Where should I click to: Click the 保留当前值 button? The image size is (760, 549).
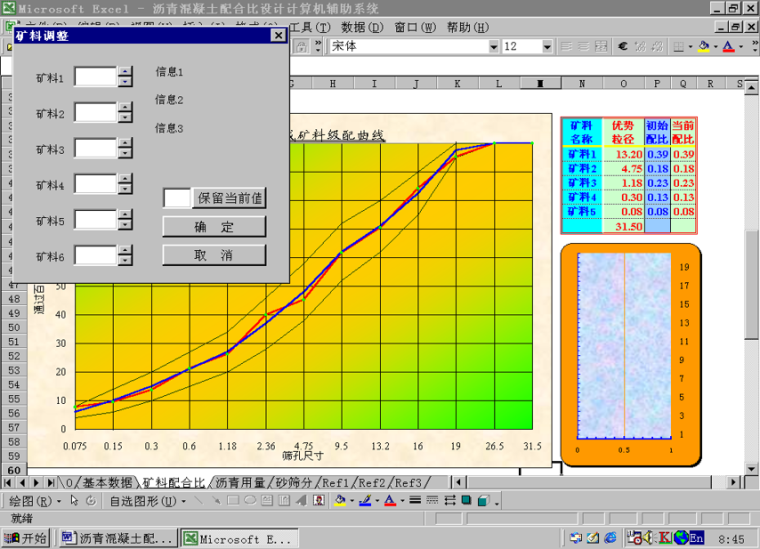(229, 198)
